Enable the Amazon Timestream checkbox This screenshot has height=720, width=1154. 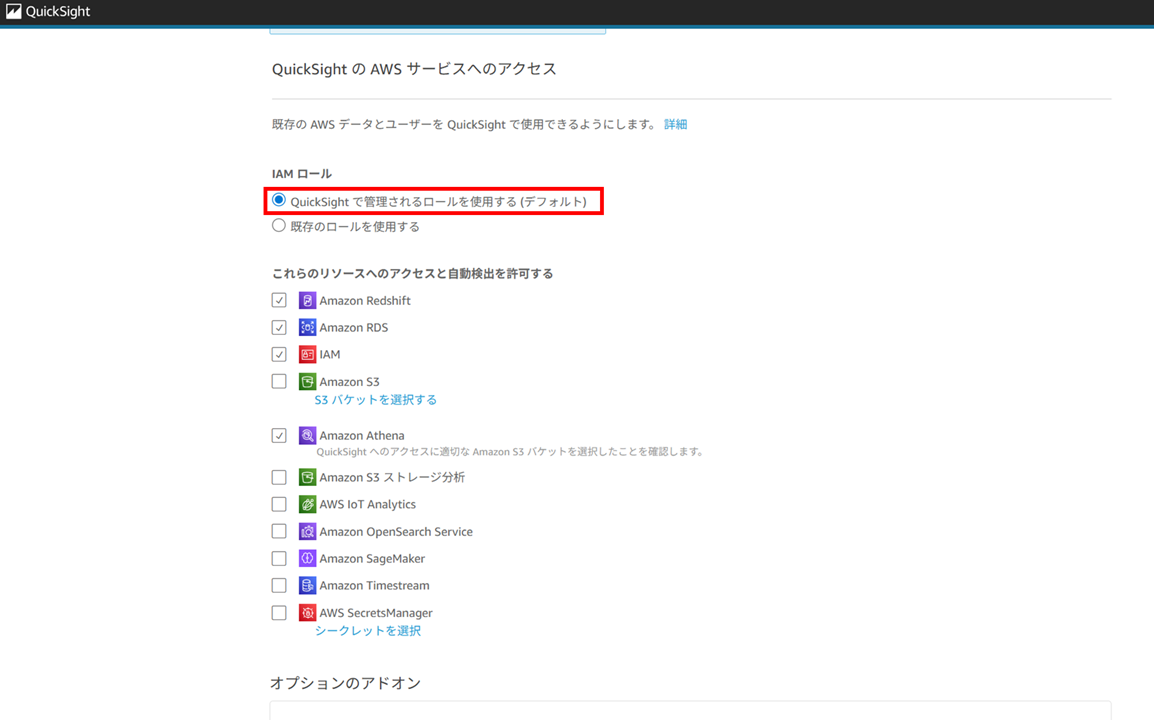[x=279, y=585]
